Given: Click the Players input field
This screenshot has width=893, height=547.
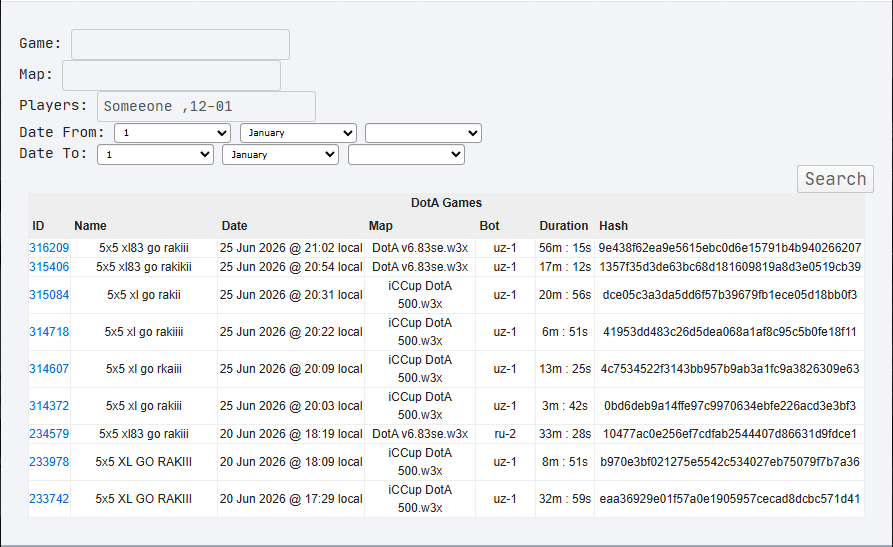Looking at the screenshot, I should (206, 107).
